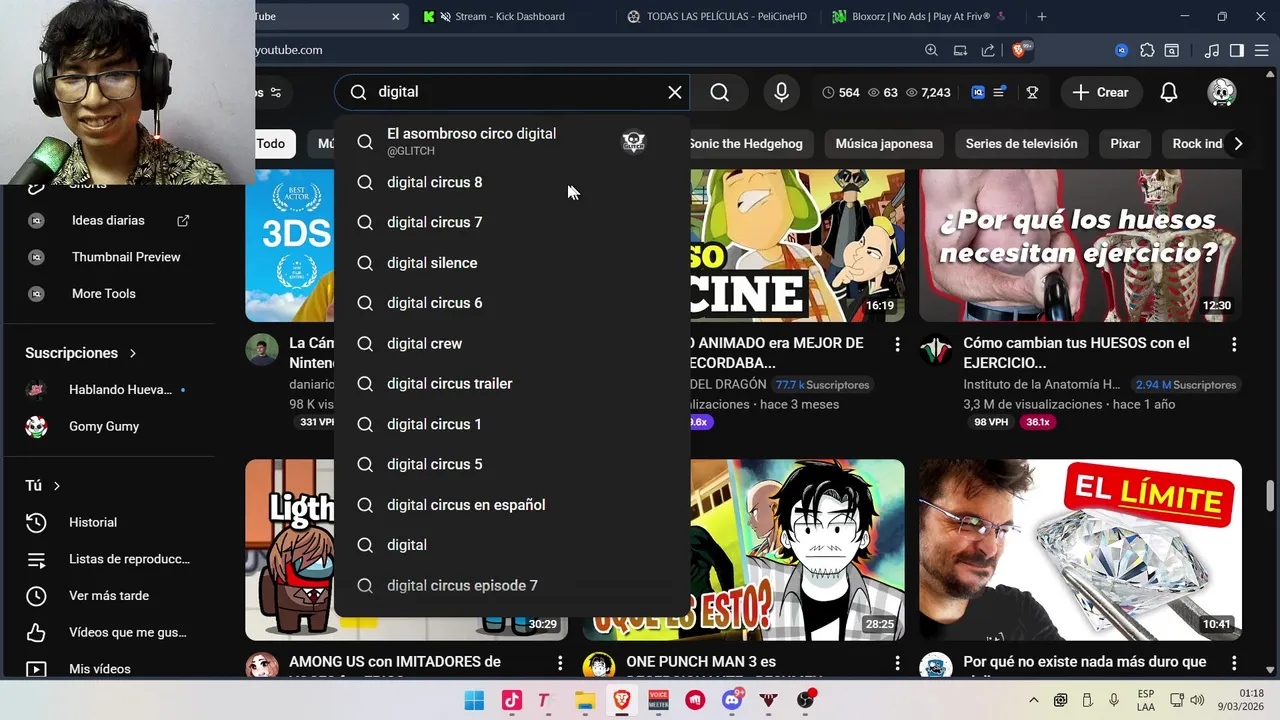Open Discord from the taskbar
Image resolution: width=1280 pixels, height=720 pixels.
tap(732, 700)
